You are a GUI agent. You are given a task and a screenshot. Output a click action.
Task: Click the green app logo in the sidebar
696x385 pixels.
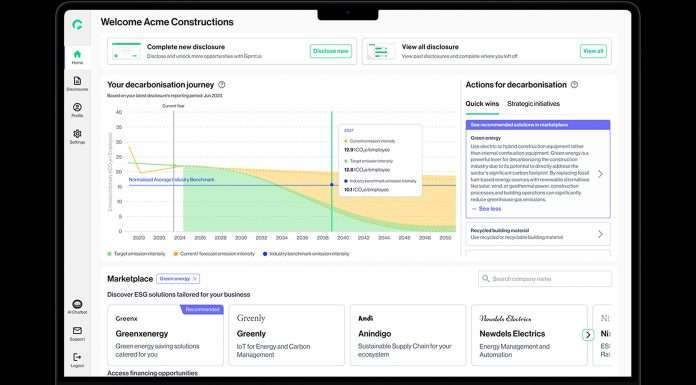point(77,25)
